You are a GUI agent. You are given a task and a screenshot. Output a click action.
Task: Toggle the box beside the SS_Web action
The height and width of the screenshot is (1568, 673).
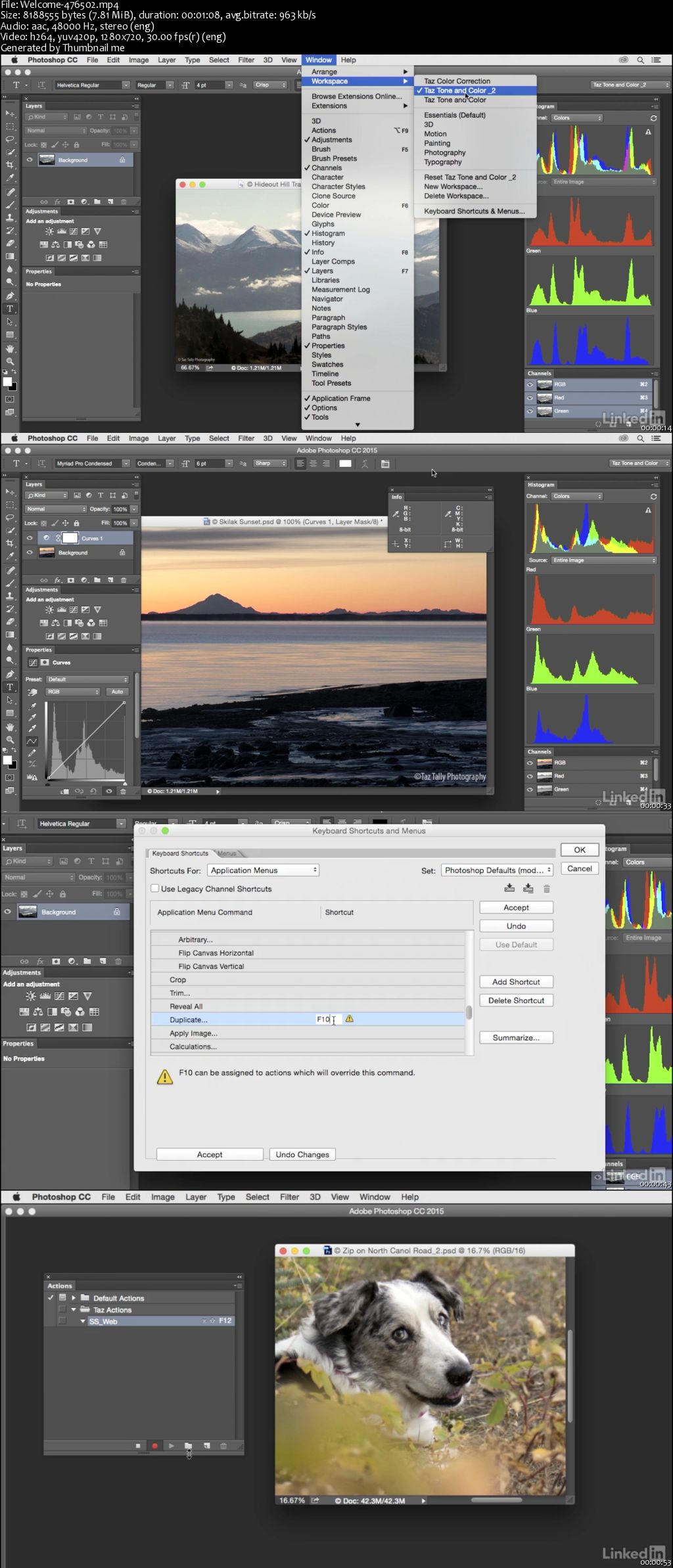tap(62, 1321)
